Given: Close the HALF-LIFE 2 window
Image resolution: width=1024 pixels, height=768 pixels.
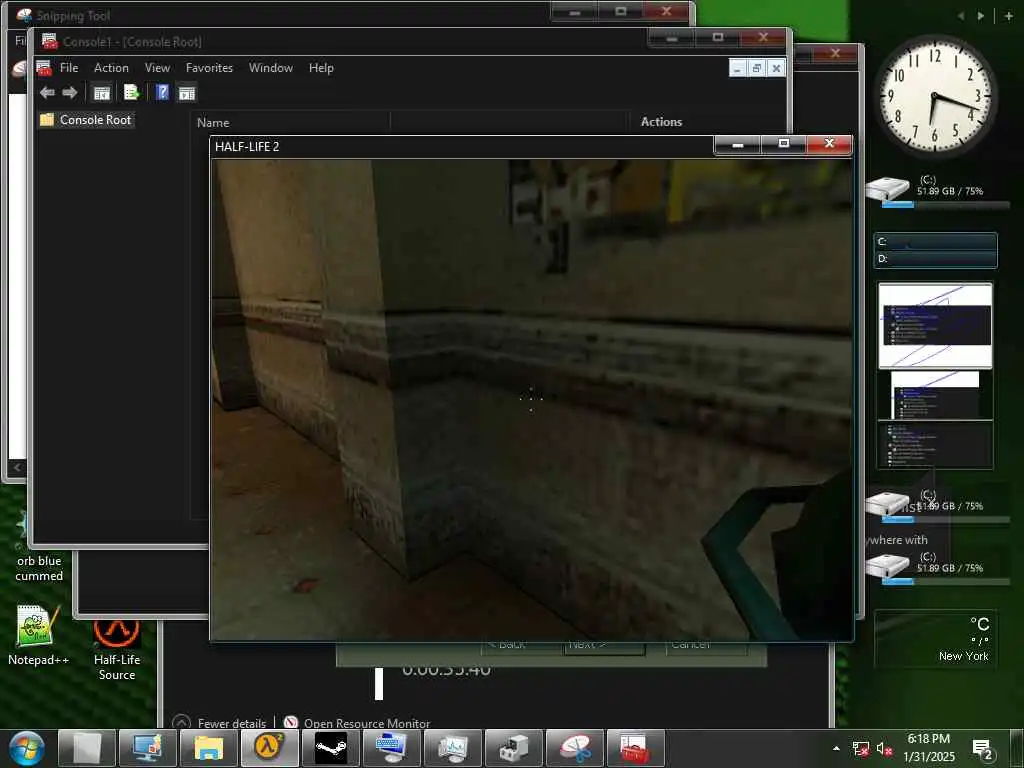Looking at the screenshot, I should [829, 144].
